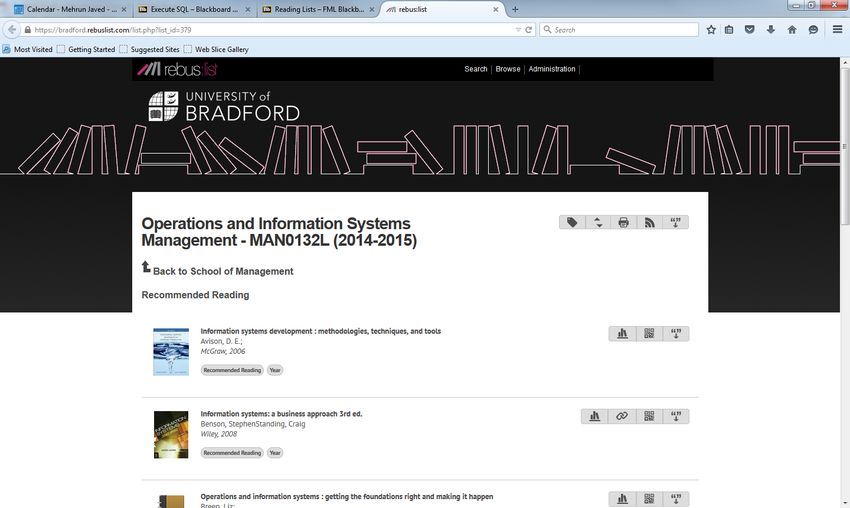Click the citation export icon in list toolbar
The width and height of the screenshot is (850, 508).
click(x=675, y=222)
